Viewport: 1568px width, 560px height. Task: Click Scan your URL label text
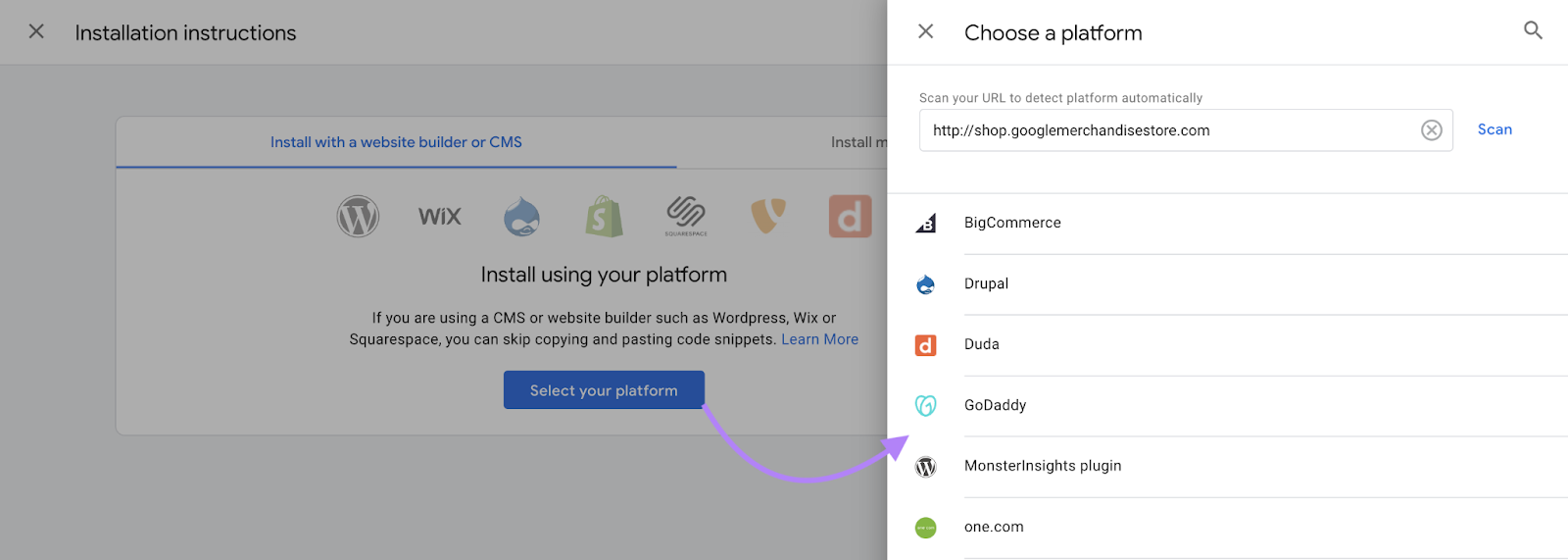1060,98
